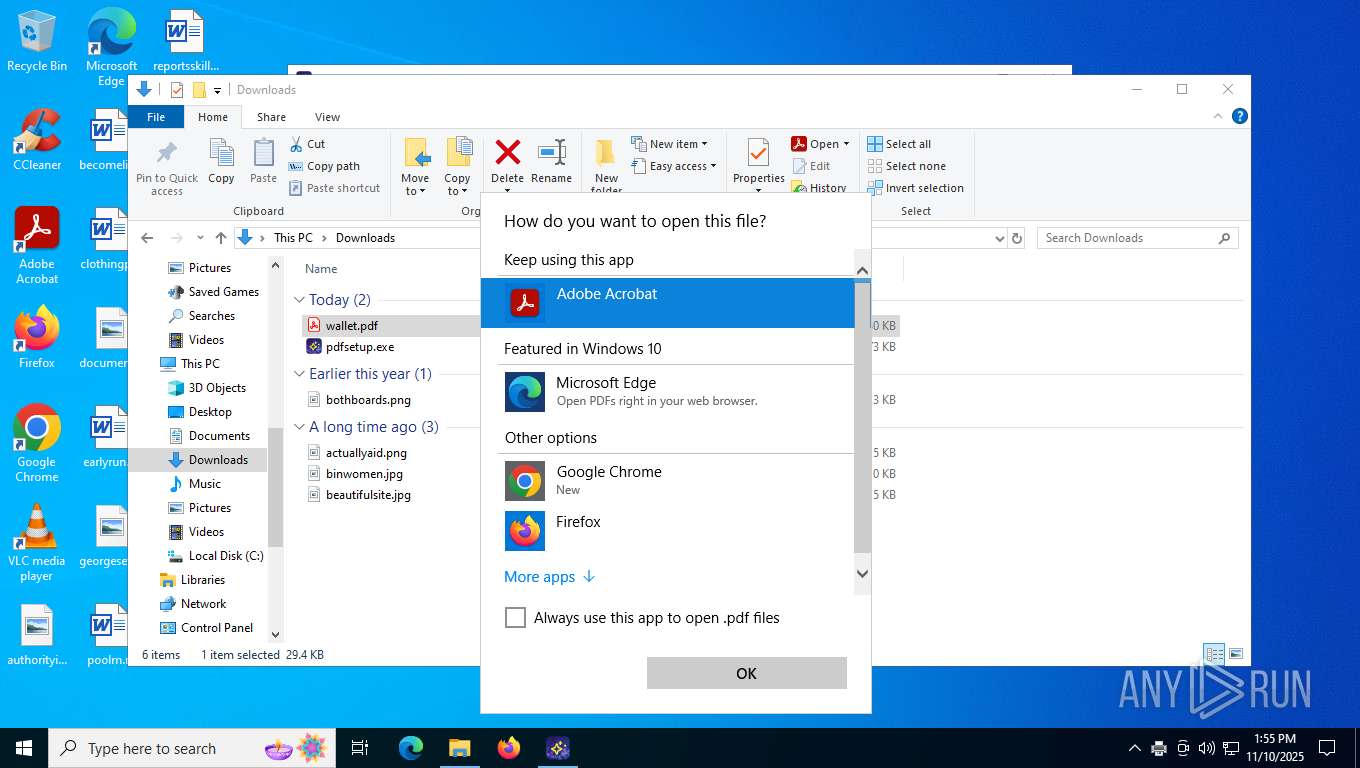Collapse the A long time ago group
Screen dimensions: 1360x768
coord(299,427)
